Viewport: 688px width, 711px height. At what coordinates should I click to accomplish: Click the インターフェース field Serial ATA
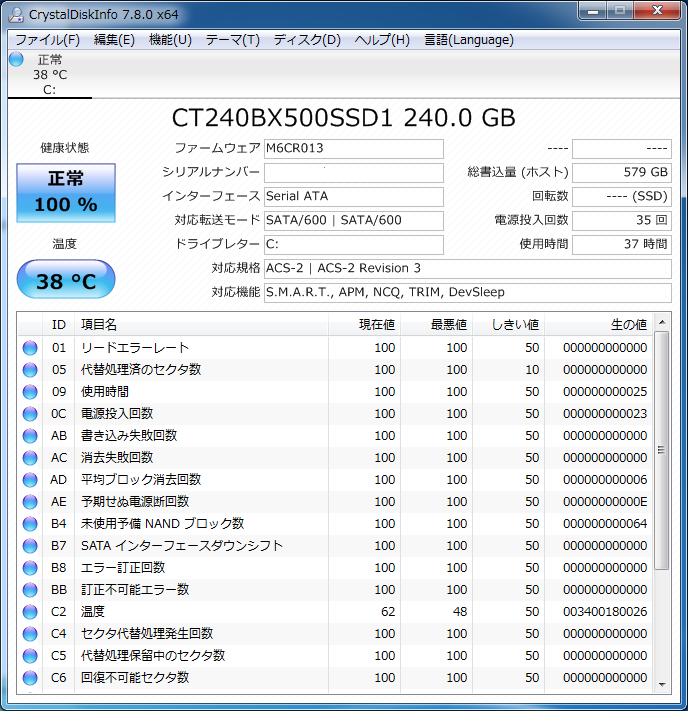(x=354, y=197)
